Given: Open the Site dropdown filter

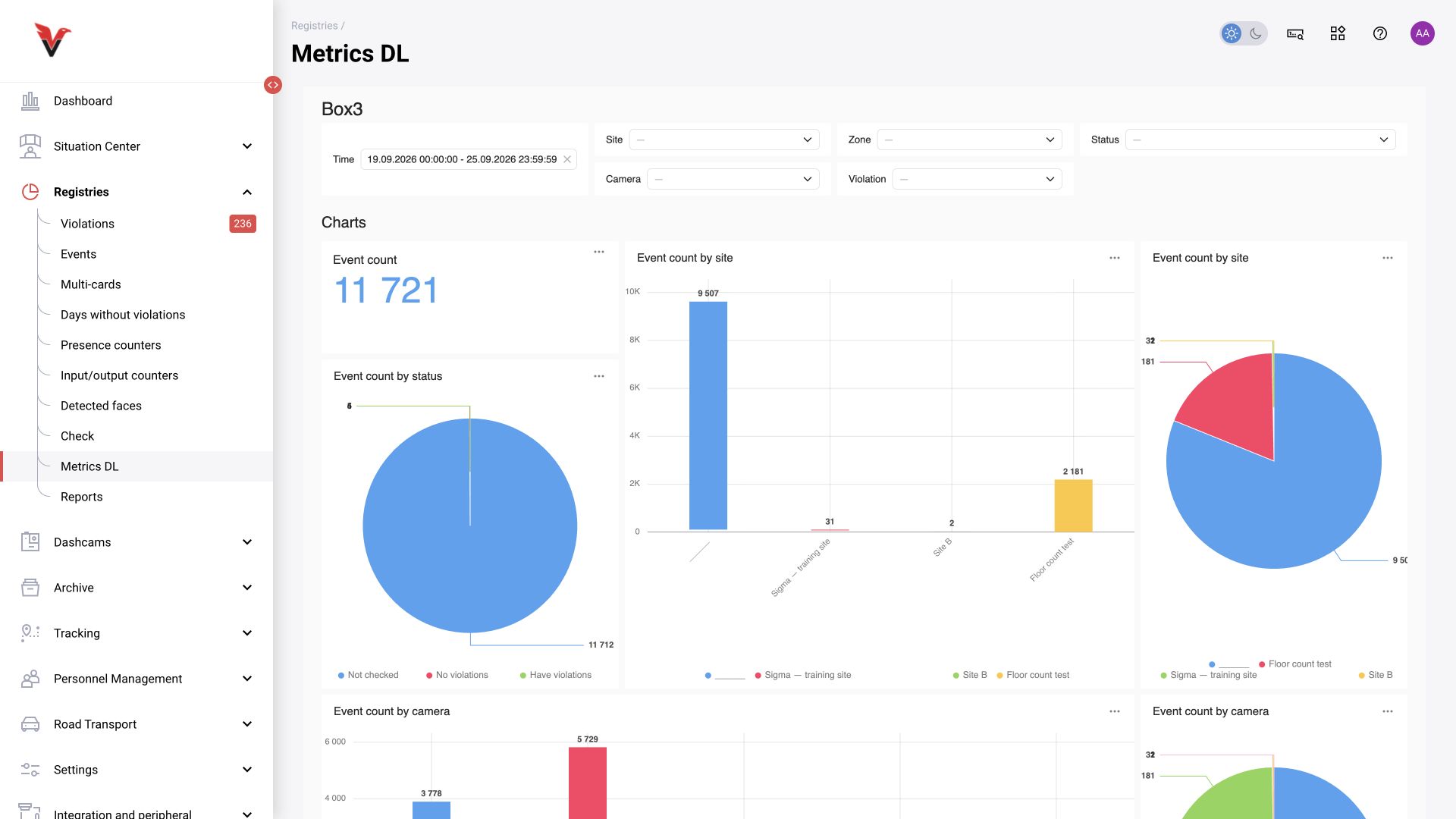Looking at the screenshot, I should (x=724, y=140).
